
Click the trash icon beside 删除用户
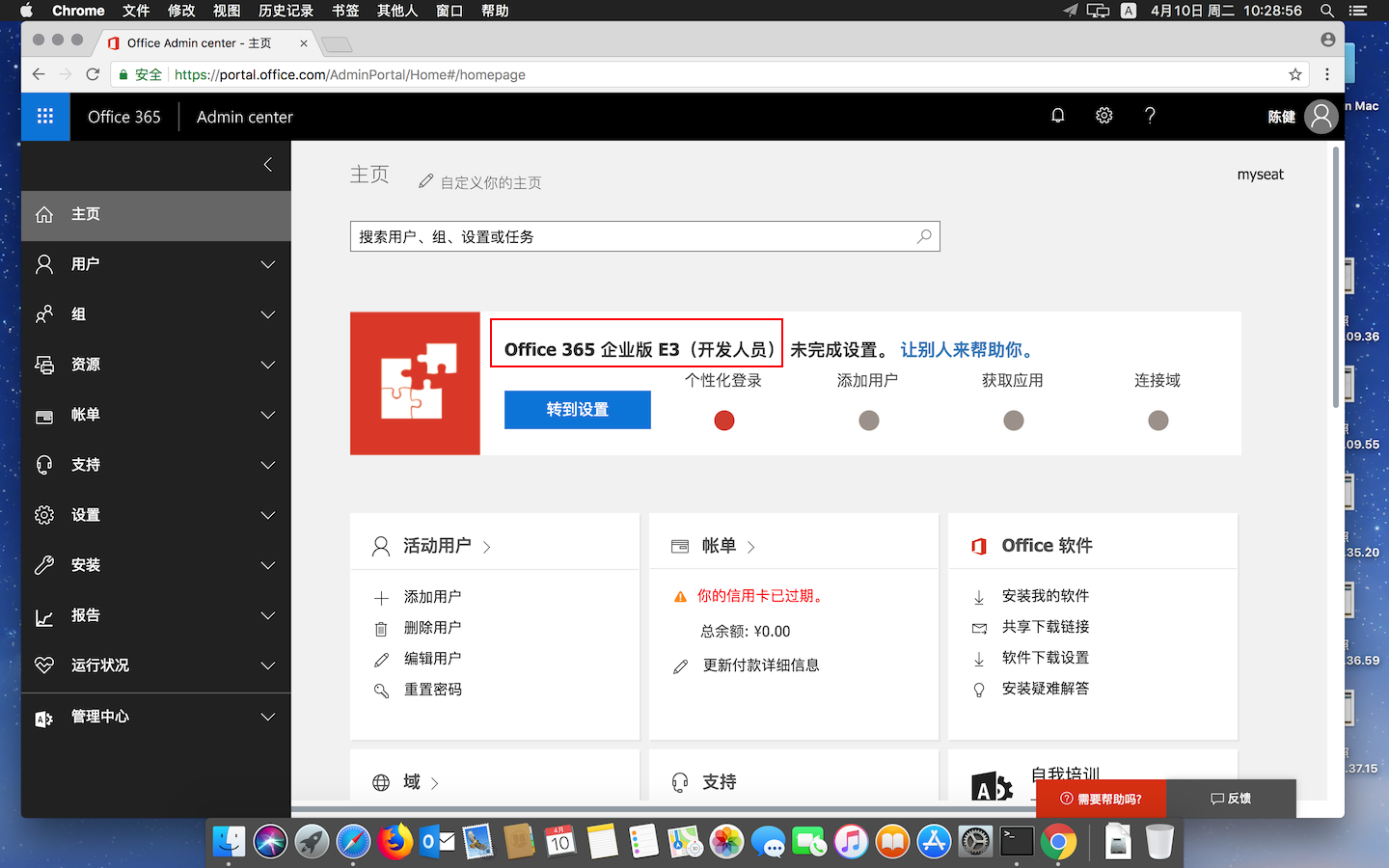[x=381, y=629]
